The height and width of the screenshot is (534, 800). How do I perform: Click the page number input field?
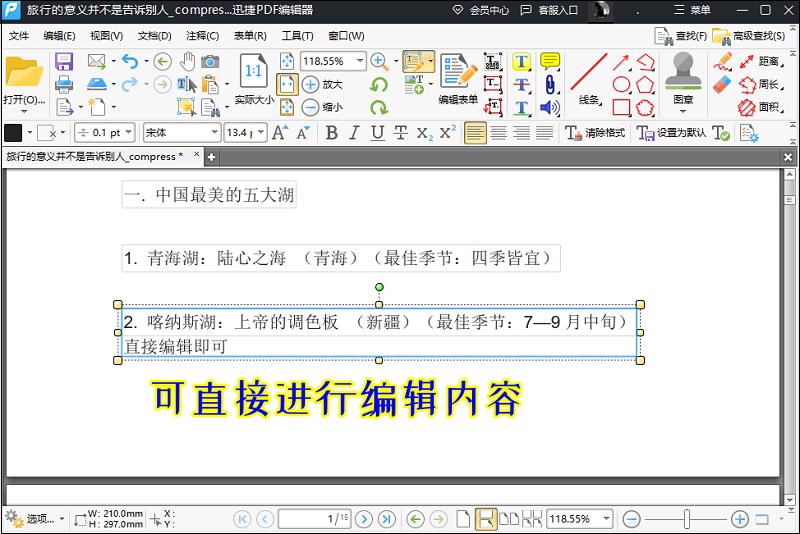[314, 519]
